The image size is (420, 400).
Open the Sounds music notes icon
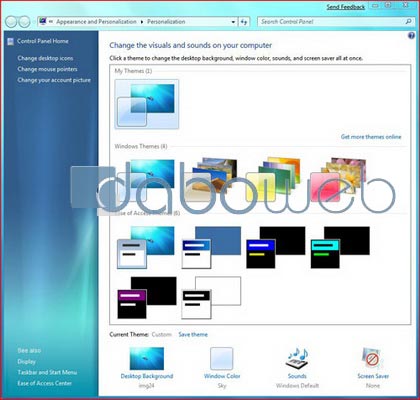pyautogui.click(x=297, y=358)
